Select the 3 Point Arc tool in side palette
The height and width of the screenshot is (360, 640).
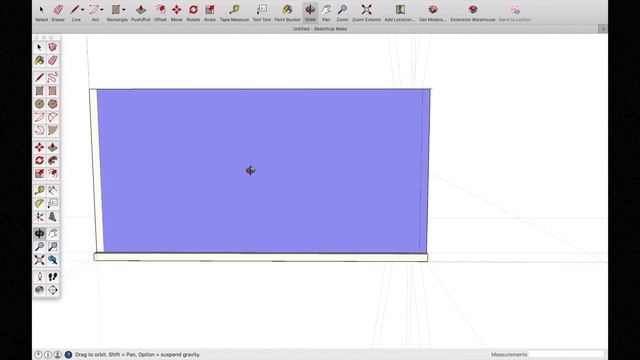coord(40,130)
